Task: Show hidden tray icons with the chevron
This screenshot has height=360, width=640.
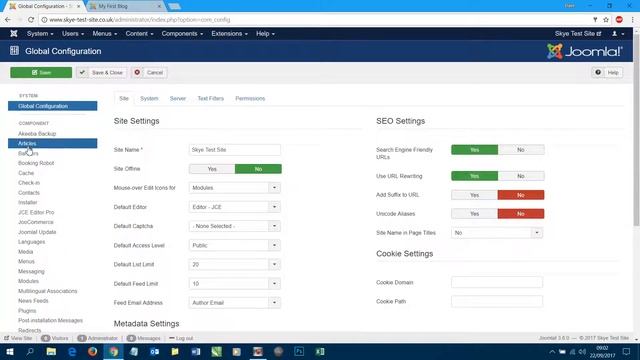Action: click(552, 351)
